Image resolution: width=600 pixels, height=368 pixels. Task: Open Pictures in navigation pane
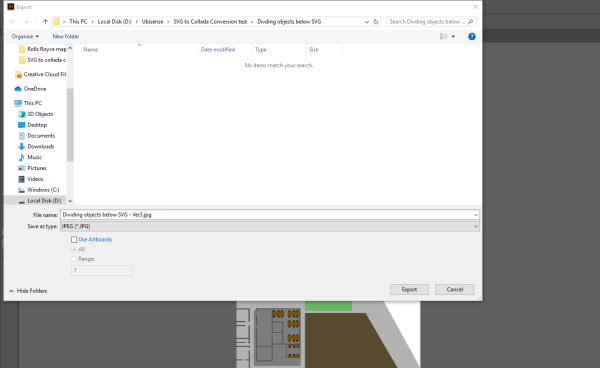coord(33,168)
